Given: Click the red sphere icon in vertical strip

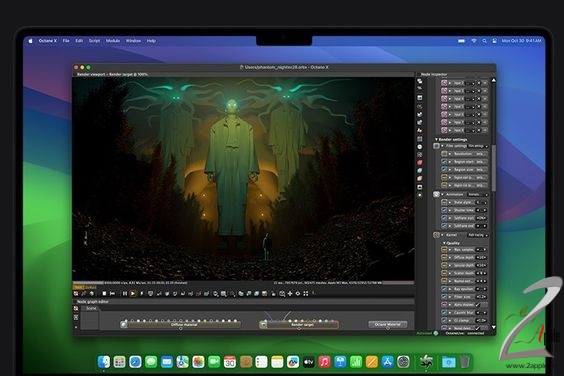Looking at the screenshot, I should tap(420, 163).
